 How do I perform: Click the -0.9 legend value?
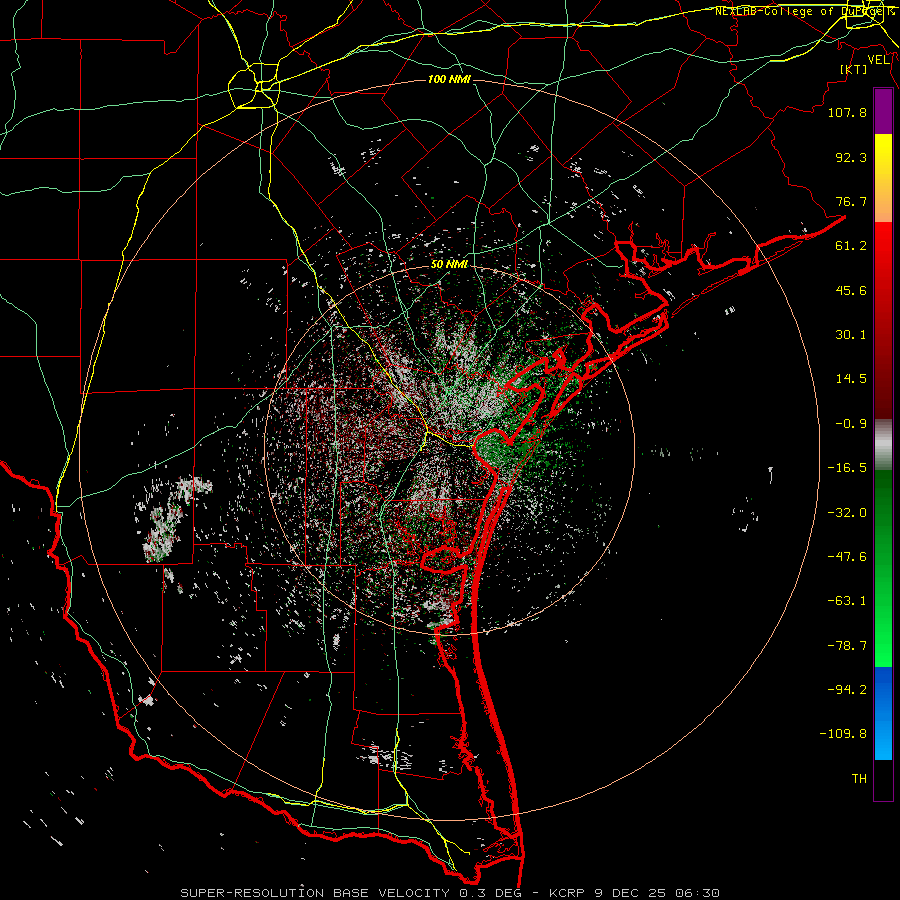(x=851, y=424)
